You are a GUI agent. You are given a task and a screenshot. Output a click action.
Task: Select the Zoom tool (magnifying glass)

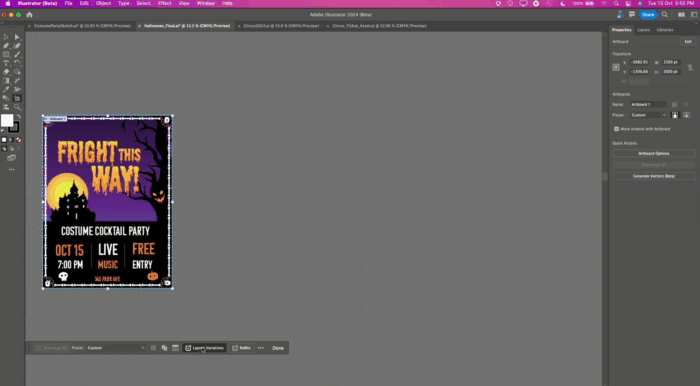17,107
